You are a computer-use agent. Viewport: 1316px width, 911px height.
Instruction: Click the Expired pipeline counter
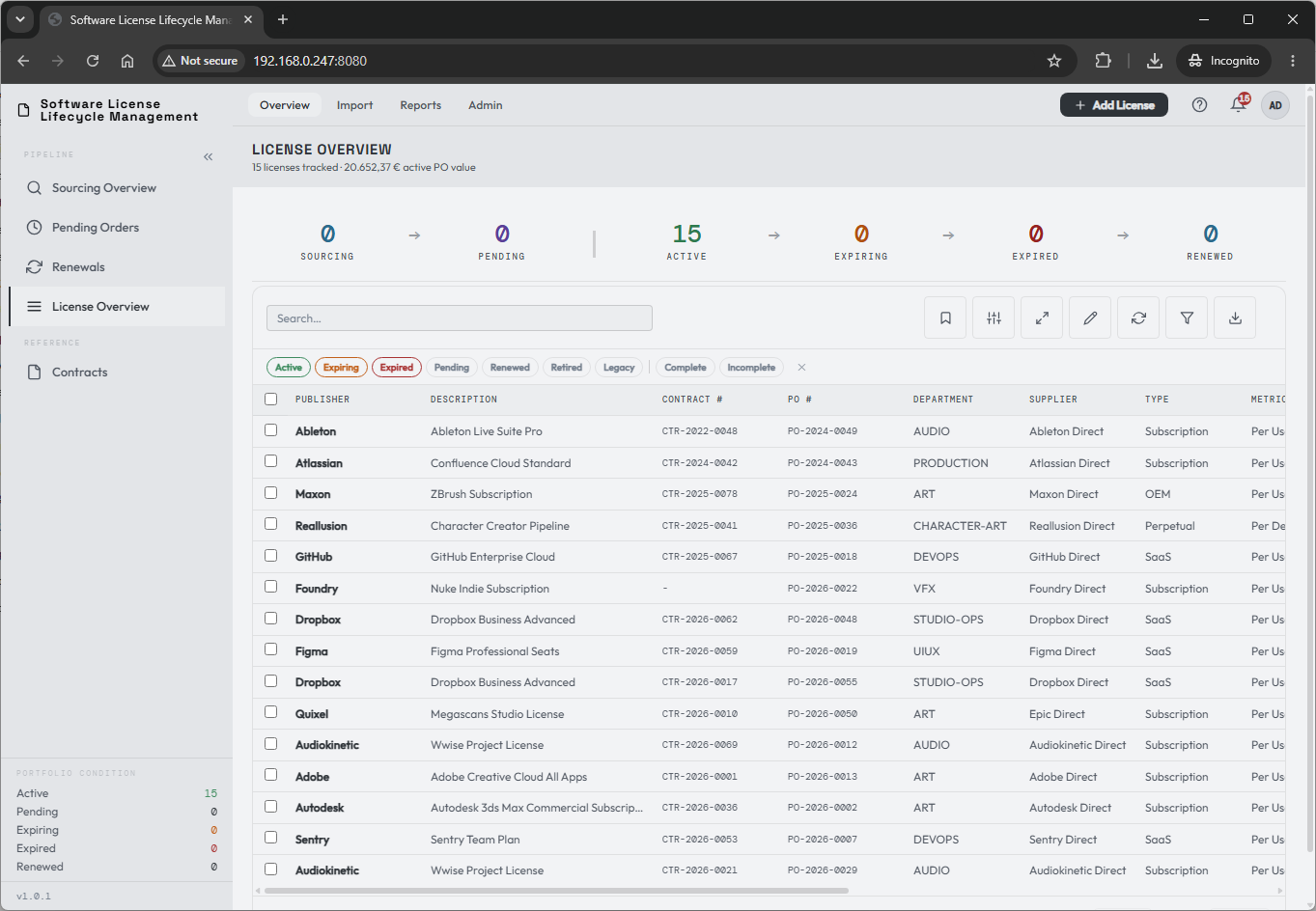tap(1035, 241)
